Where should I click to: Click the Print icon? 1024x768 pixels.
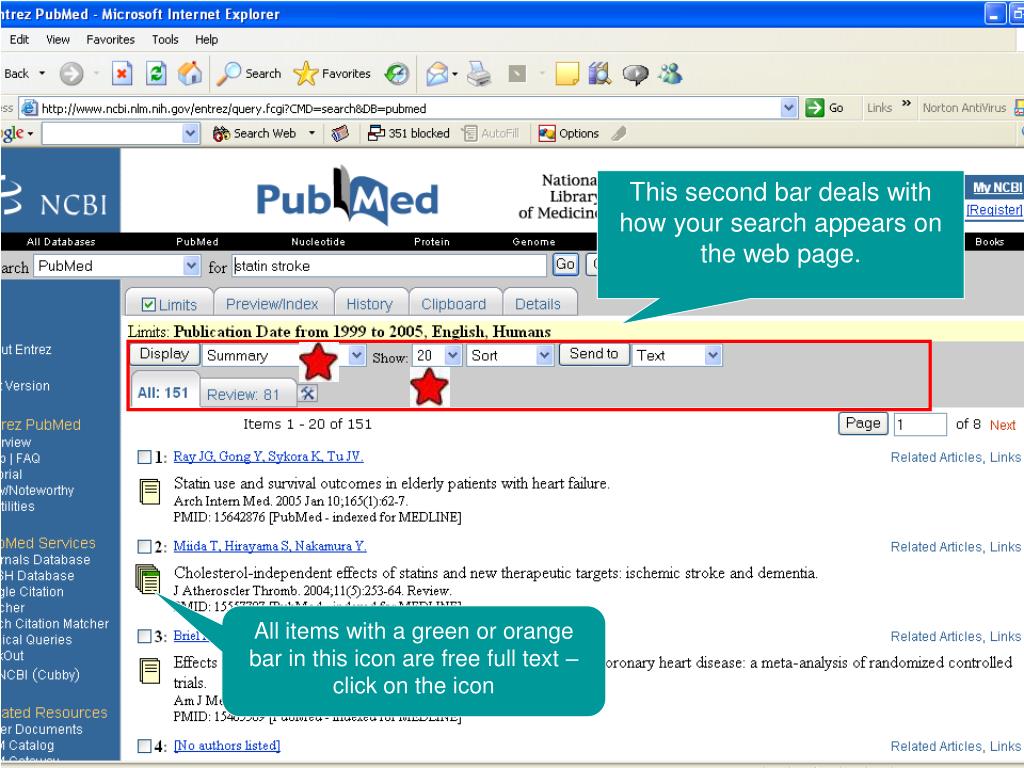pyautogui.click(x=479, y=74)
